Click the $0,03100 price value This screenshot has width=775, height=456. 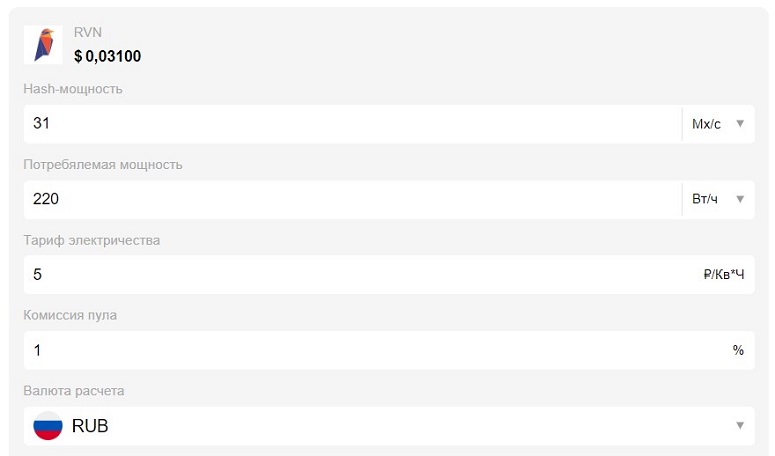click(107, 56)
